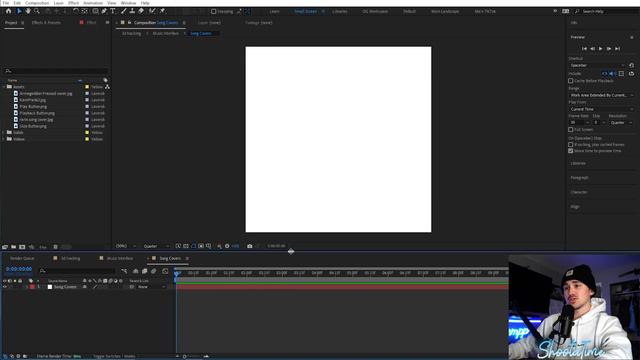Hide the Song Covers layer with eye toggle
Screen dimensions: 640x360
tap(5, 287)
